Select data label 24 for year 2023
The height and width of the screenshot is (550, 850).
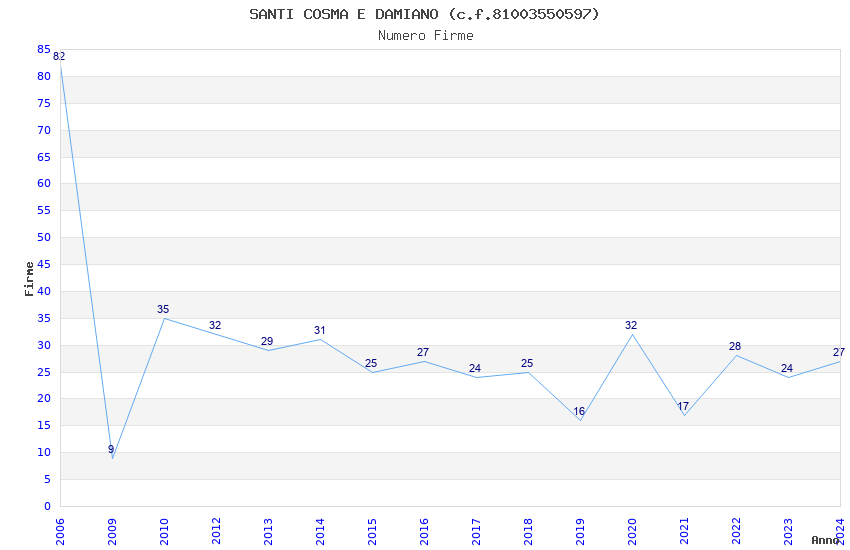(x=788, y=368)
